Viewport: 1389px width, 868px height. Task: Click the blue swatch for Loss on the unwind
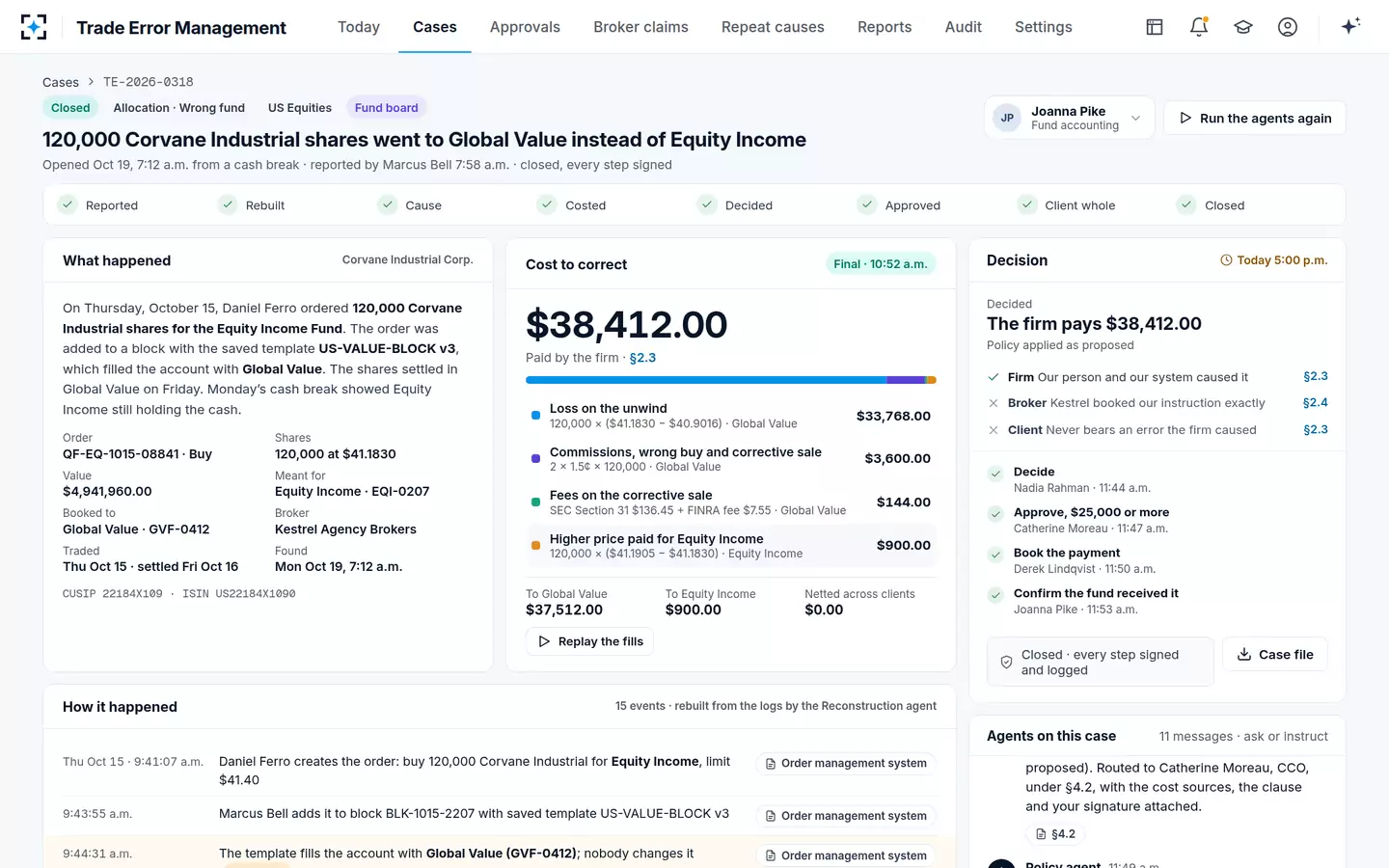(x=535, y=416)
